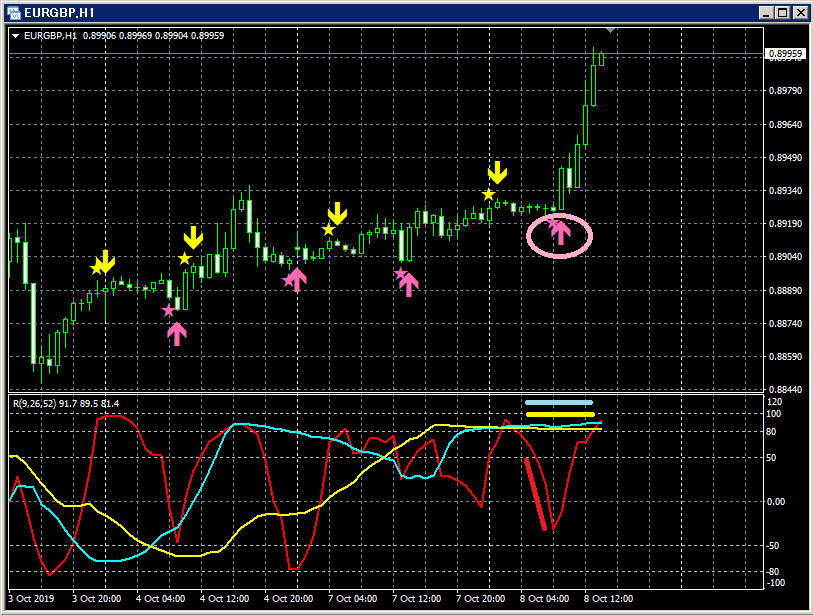Viewport: 813px width, 615px height.
Task: Click the pink buy arrow near 4 Oct 04:00
Action: [x=177, y=334]
